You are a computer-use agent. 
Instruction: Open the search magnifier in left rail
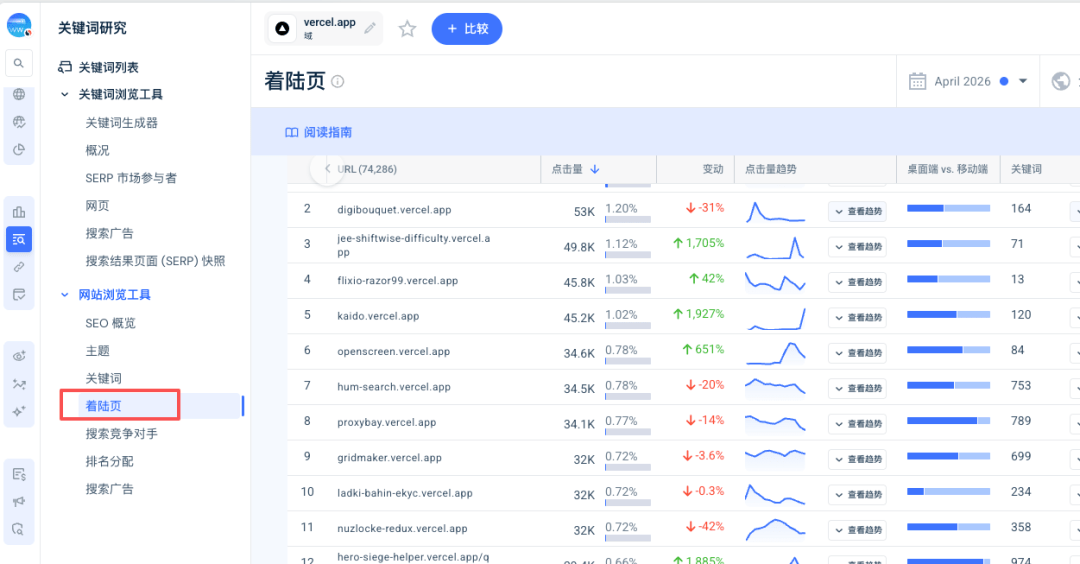click(x=19, y=63)
